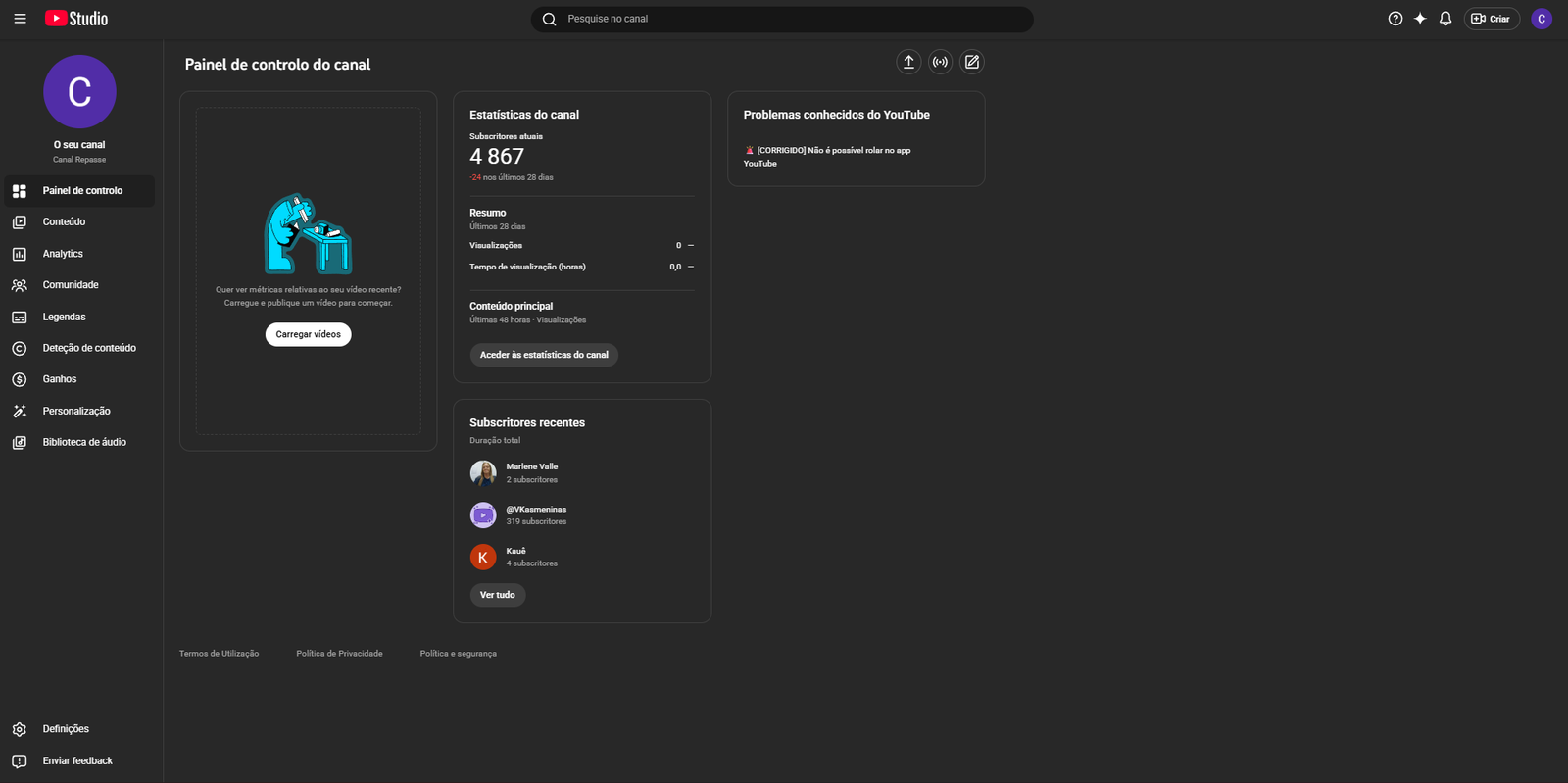This screenshot has height=783, width=1568.
Task: Go to Conteúdo in the sidebar
Action: [79, 222]
